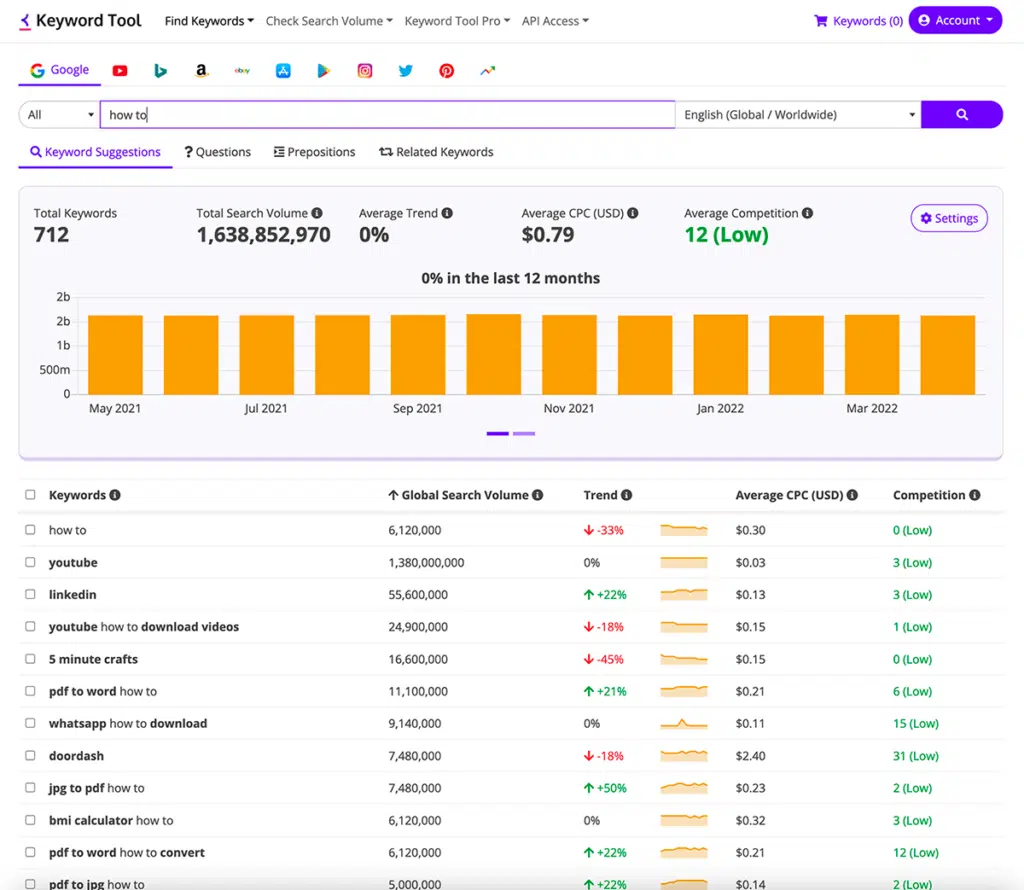Screen dimensions: 1024x890
Task: Select the YouTube search engine icon
Action: 119,70
